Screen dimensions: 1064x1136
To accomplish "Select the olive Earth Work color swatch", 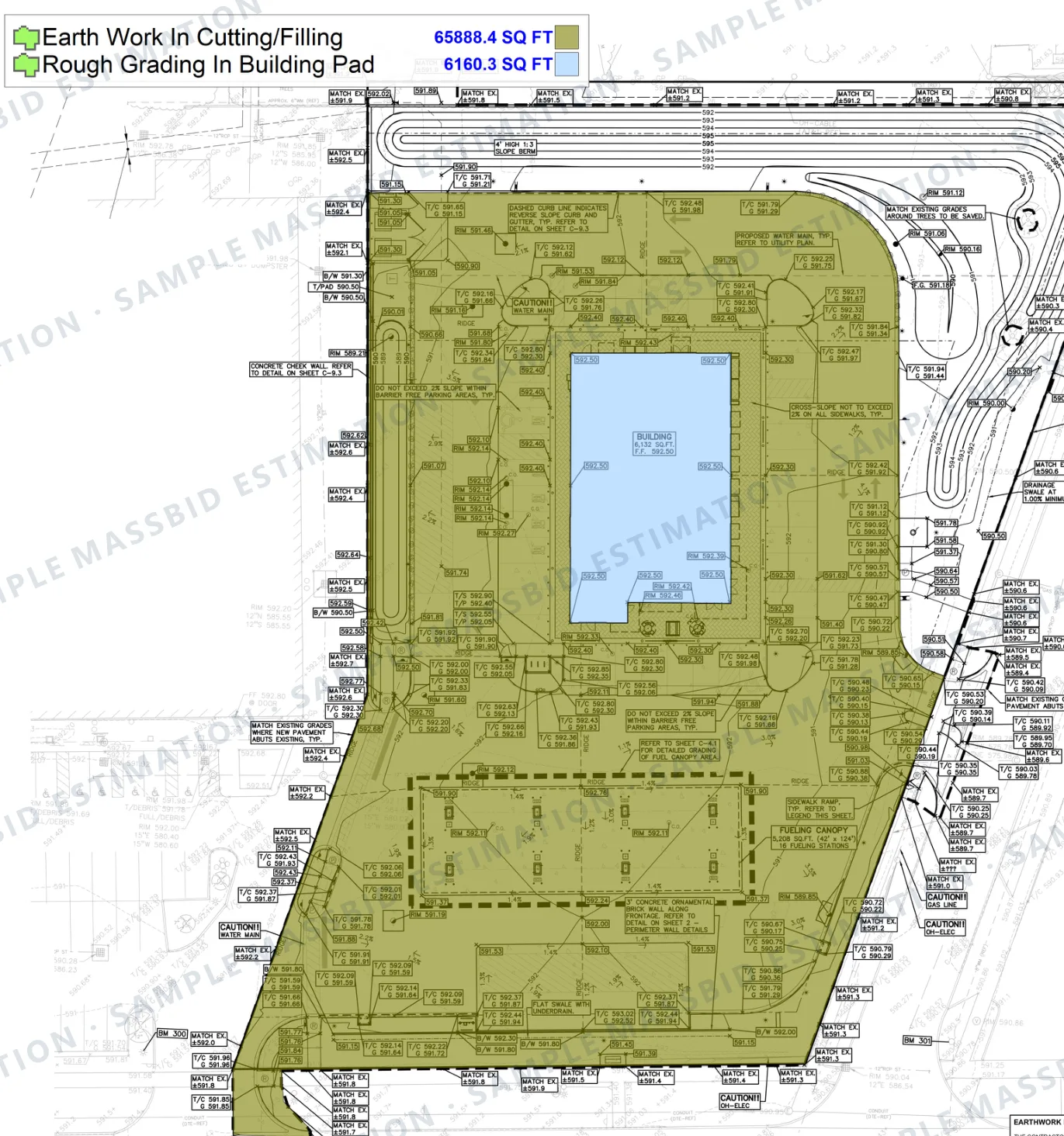I will (567, 37).
